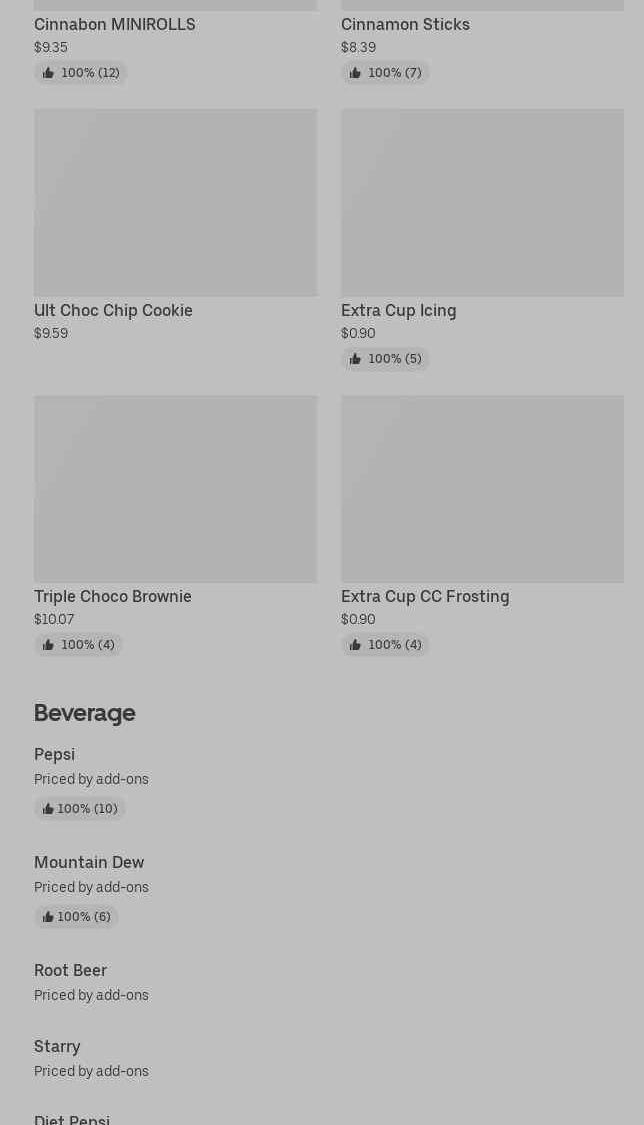Open Extra Cup CC Frosting image
Image resolution: width=644 pixels, height=1125 pixels.
point(482,488)
